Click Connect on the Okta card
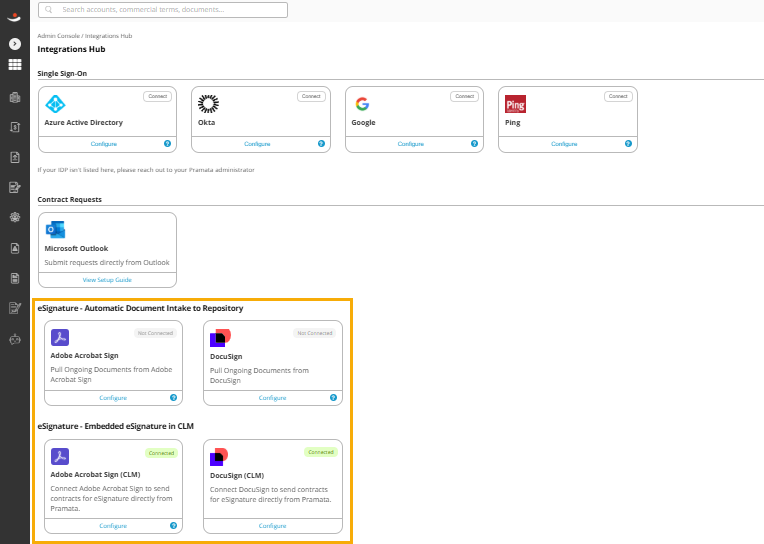The image size is (764, 544). tap(311, 97)
